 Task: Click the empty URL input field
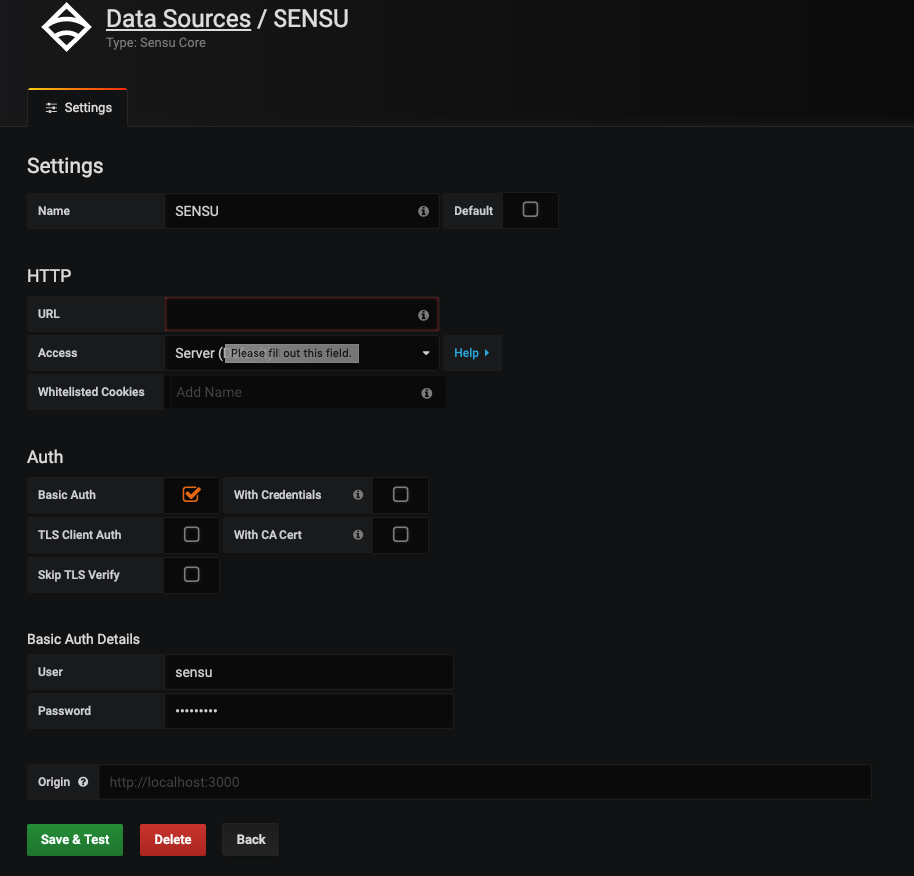(x=301, y=314)
